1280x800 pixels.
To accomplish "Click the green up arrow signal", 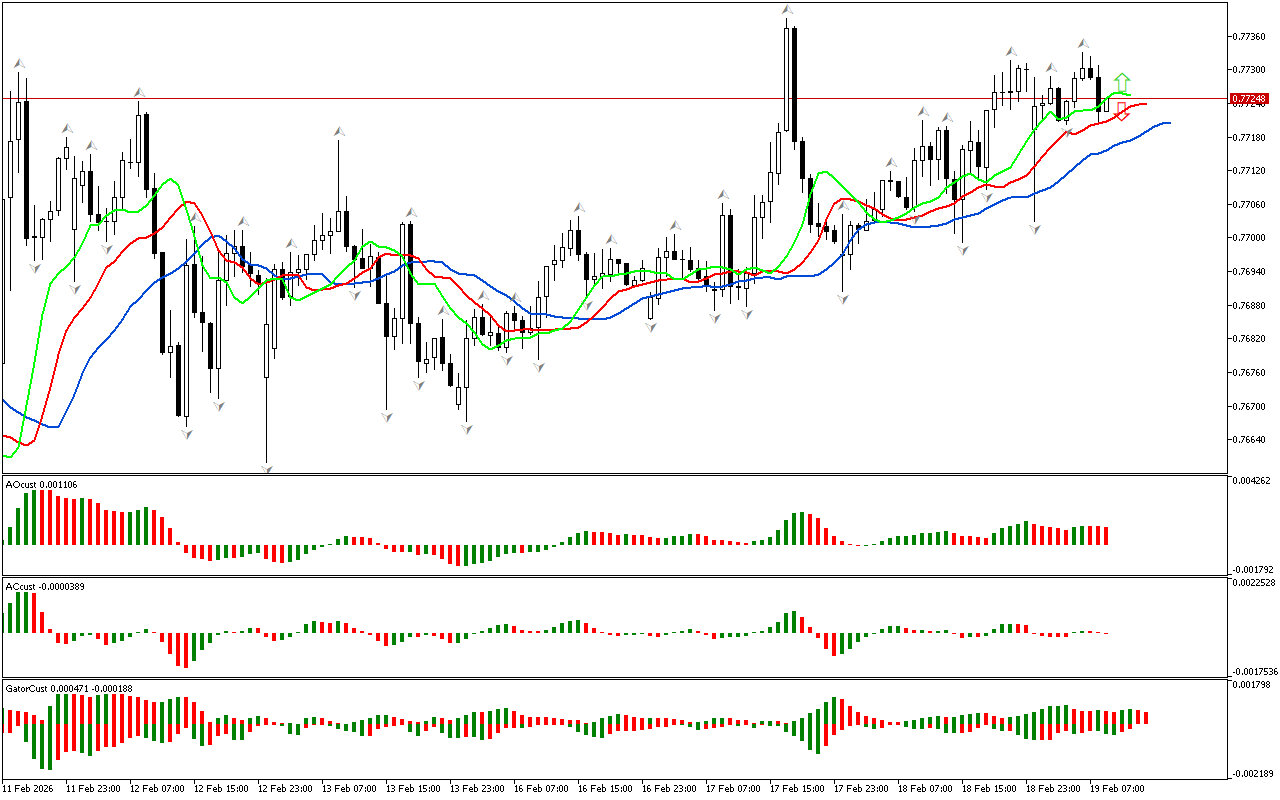I will click(x=1123, y=81).
